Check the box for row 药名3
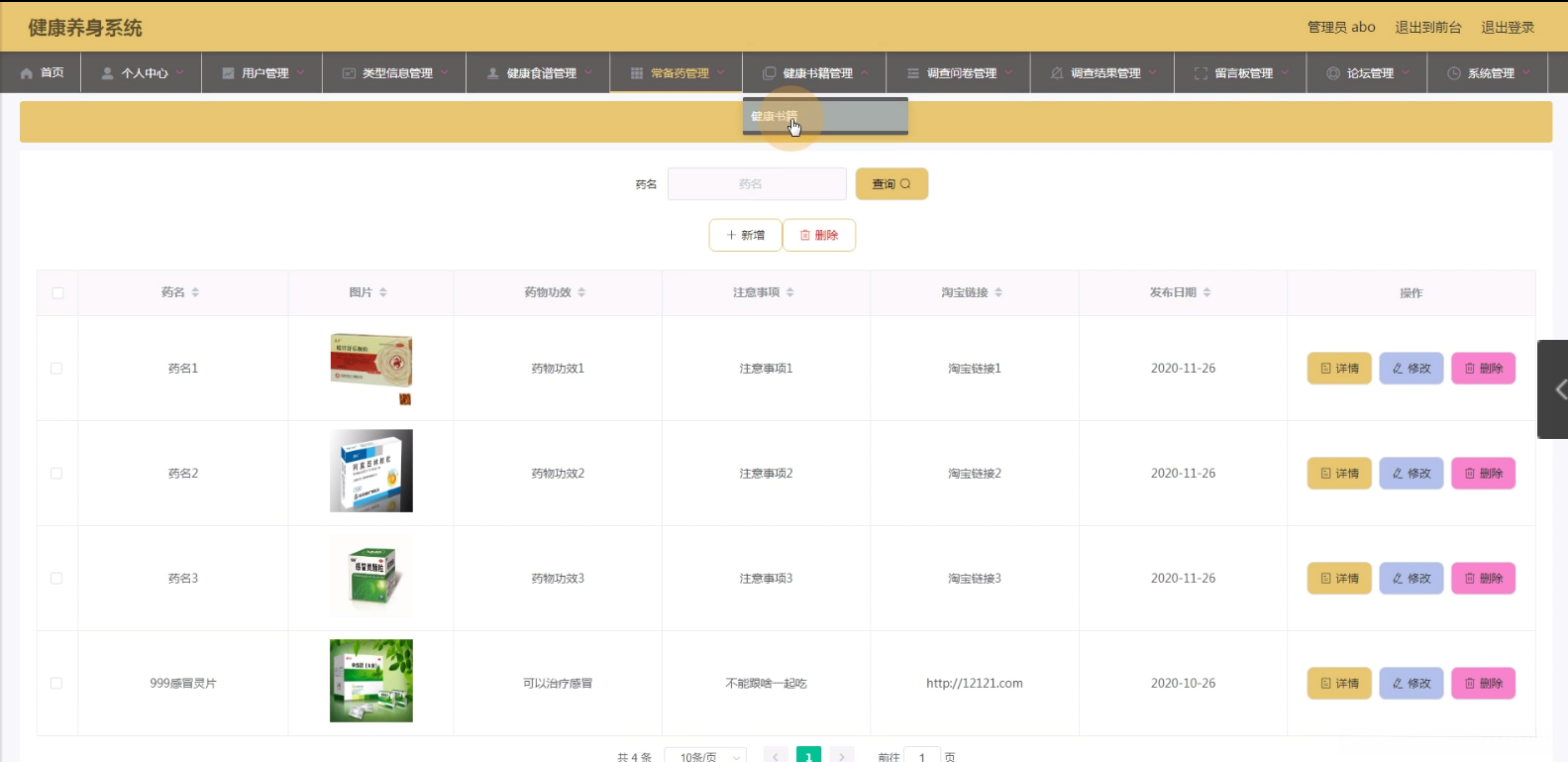This screenshot has width=1568, height=762. [56, 579]
